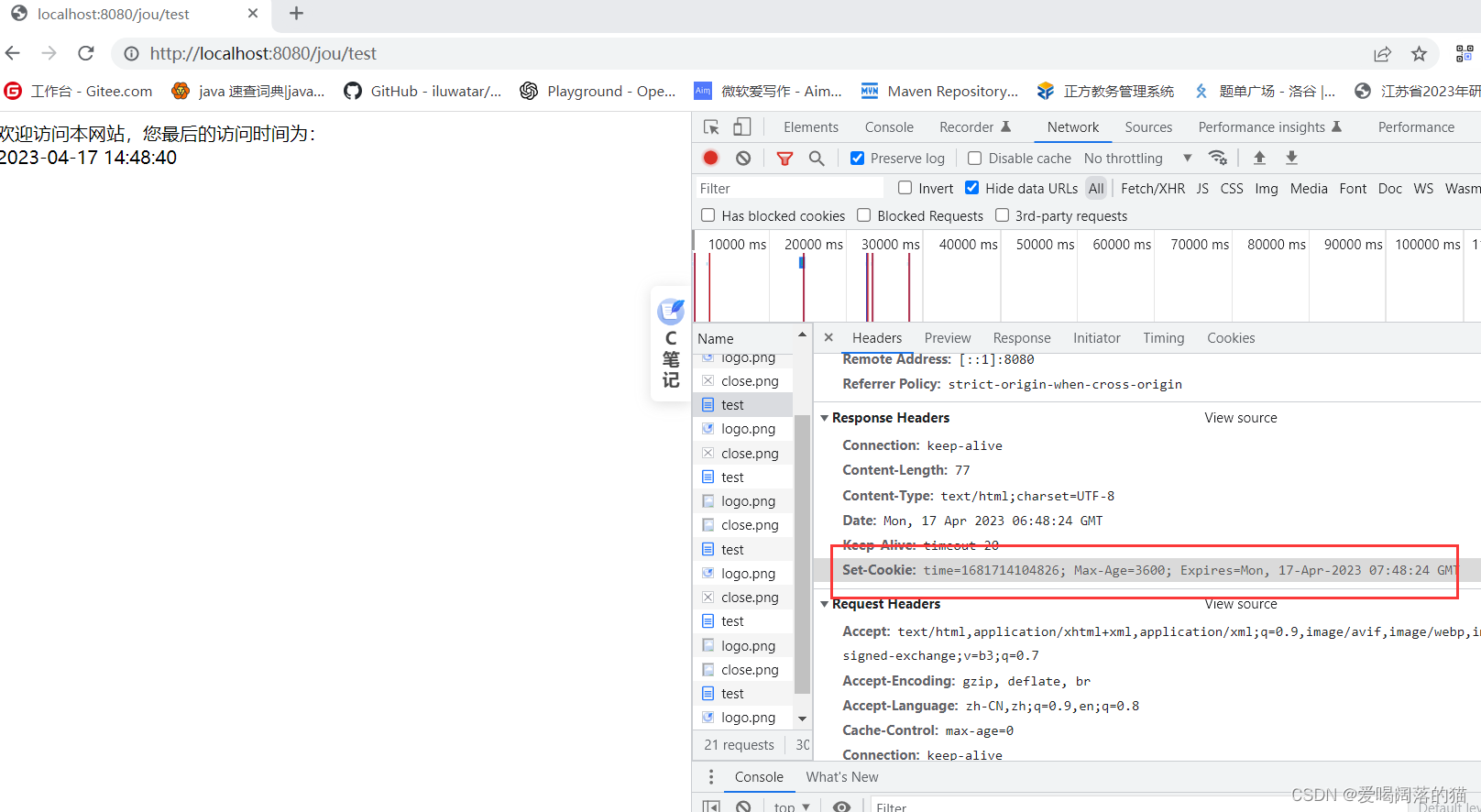Viewport: 1481px width, 812px height.
Task: Clear console with the block icon
Action: tap(743, 807)
